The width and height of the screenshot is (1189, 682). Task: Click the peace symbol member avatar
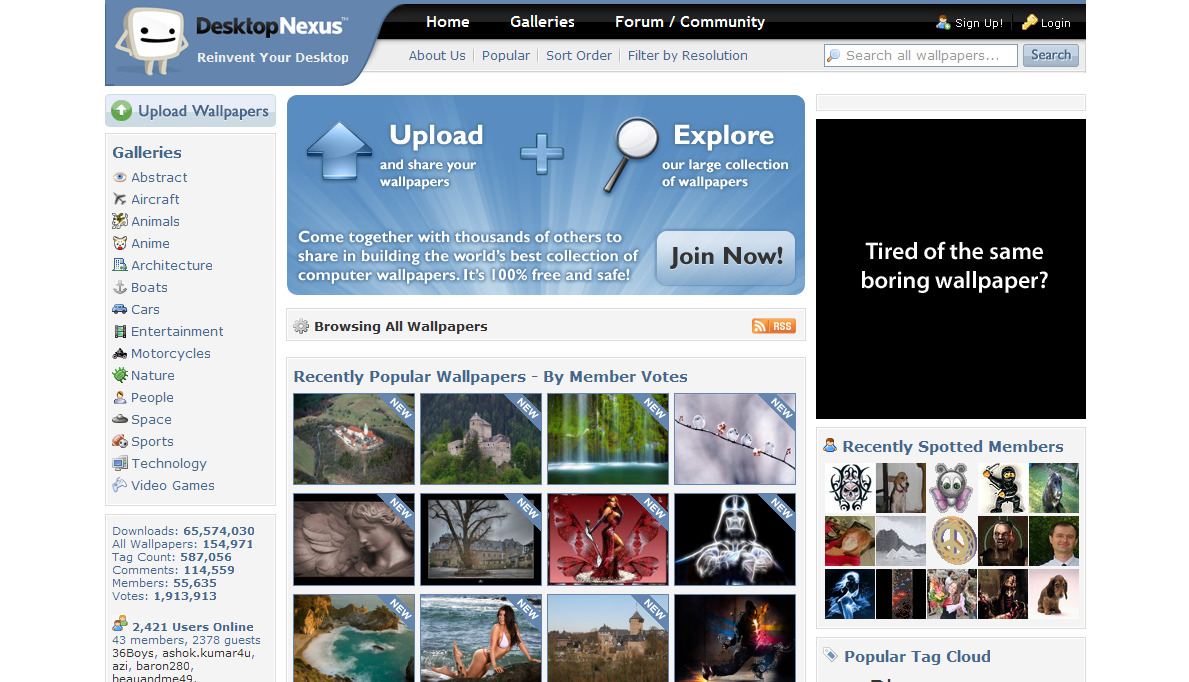(x=952, y=541)
